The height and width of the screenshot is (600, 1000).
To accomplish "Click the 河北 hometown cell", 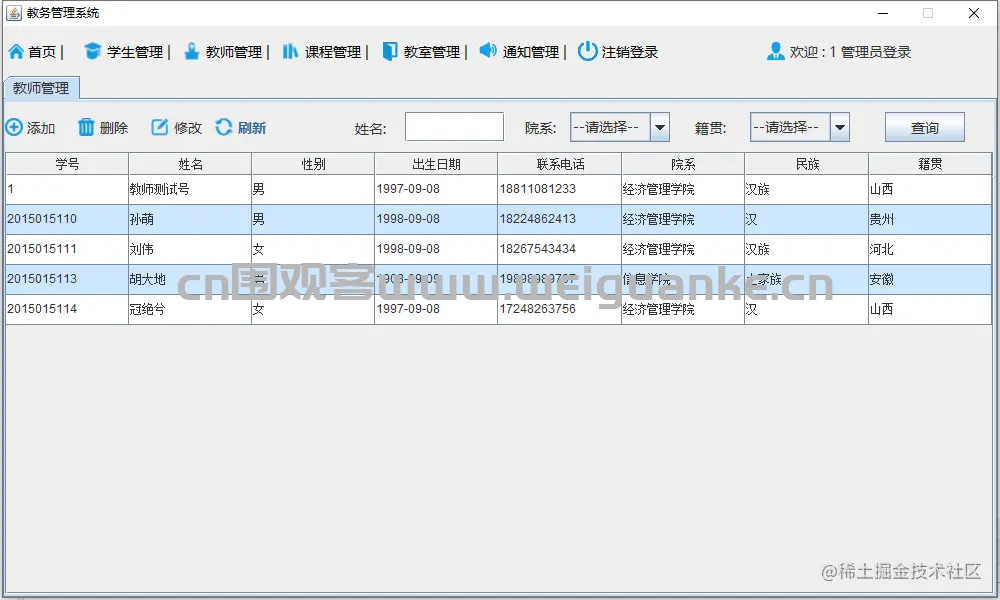I will click(930, 249).
